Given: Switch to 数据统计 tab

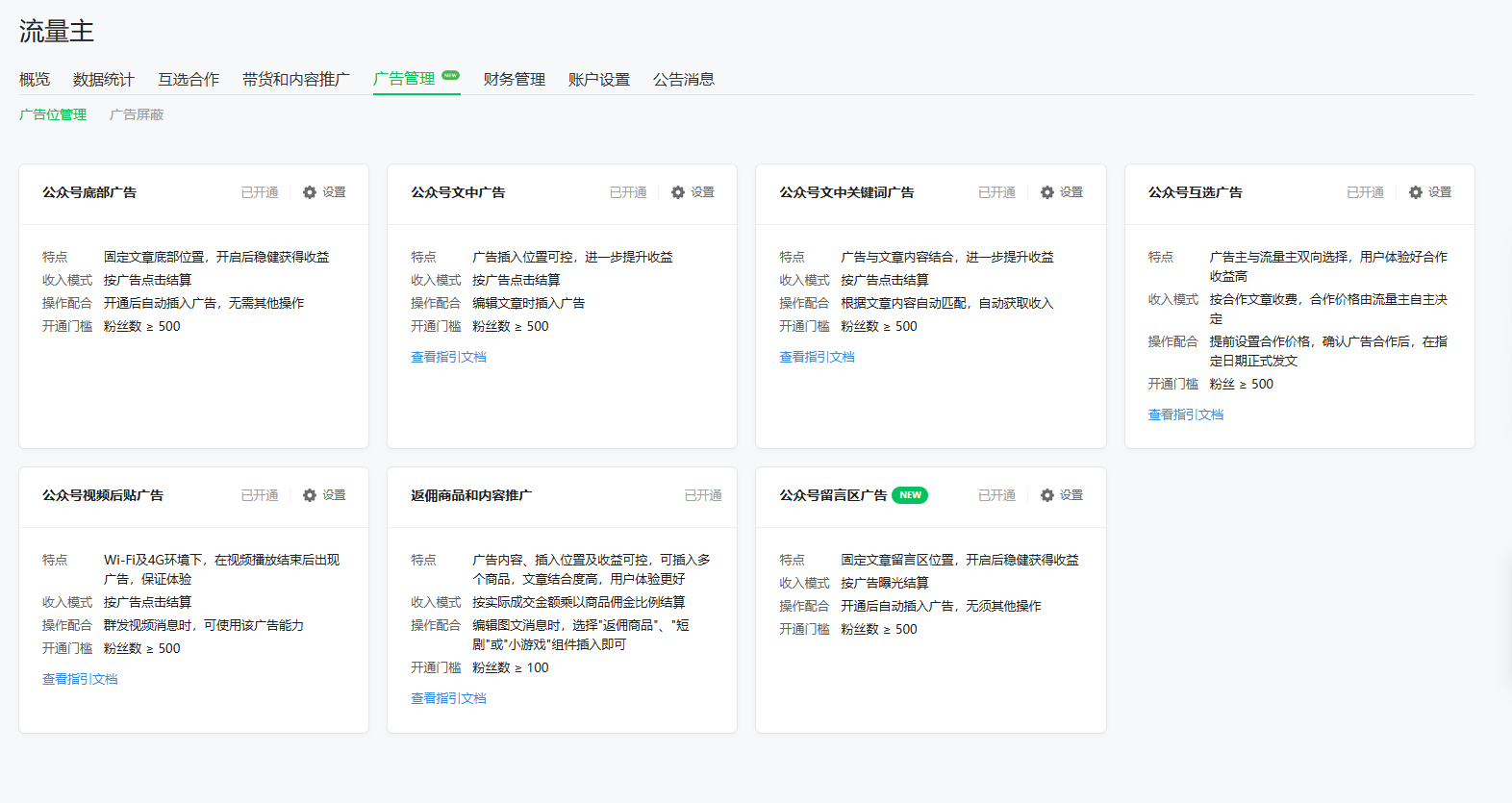Looking at the screenshot, I should [x=104, y=80].
